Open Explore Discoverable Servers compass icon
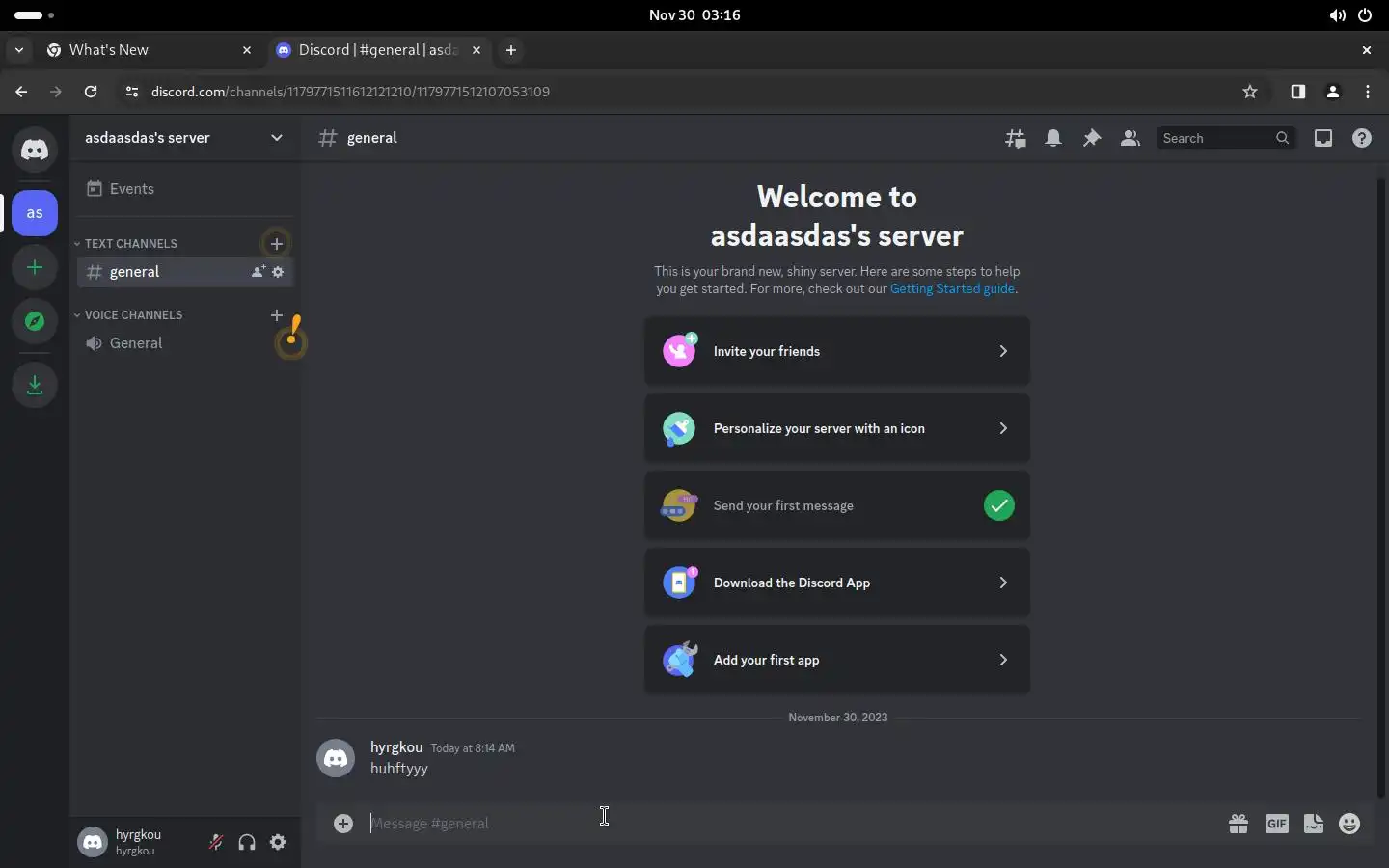 click(x=35, y=321)
